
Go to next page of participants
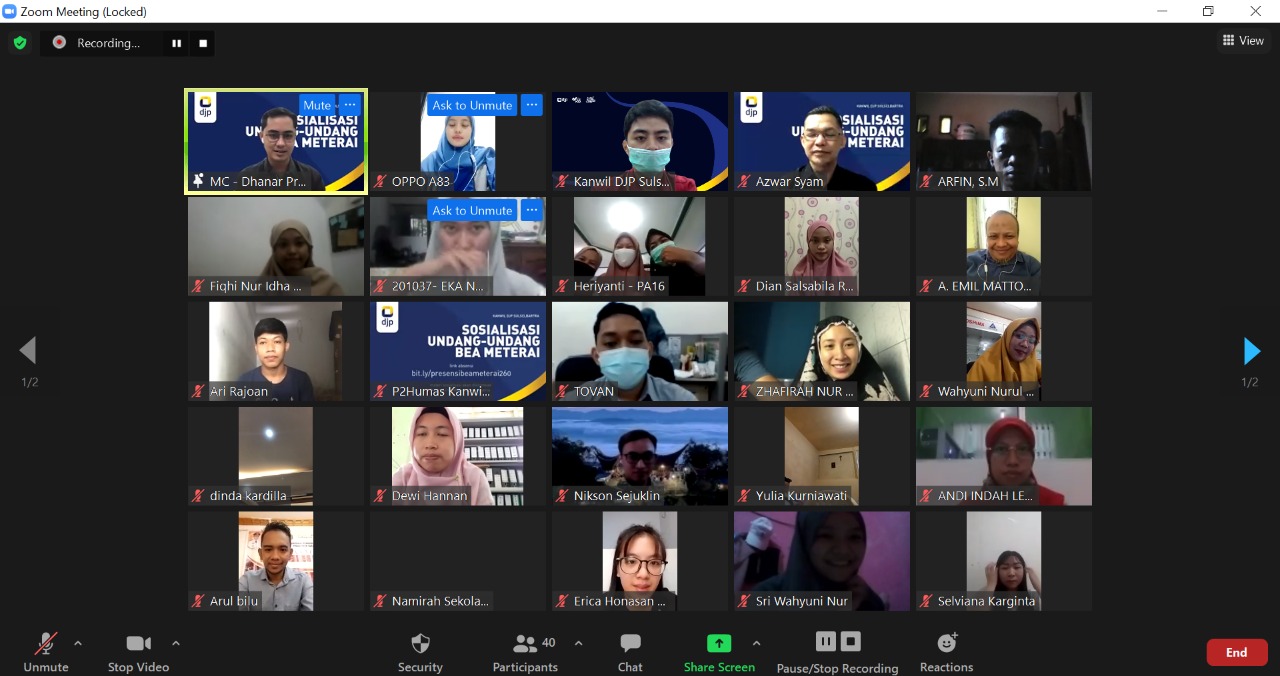(1251, 351)
